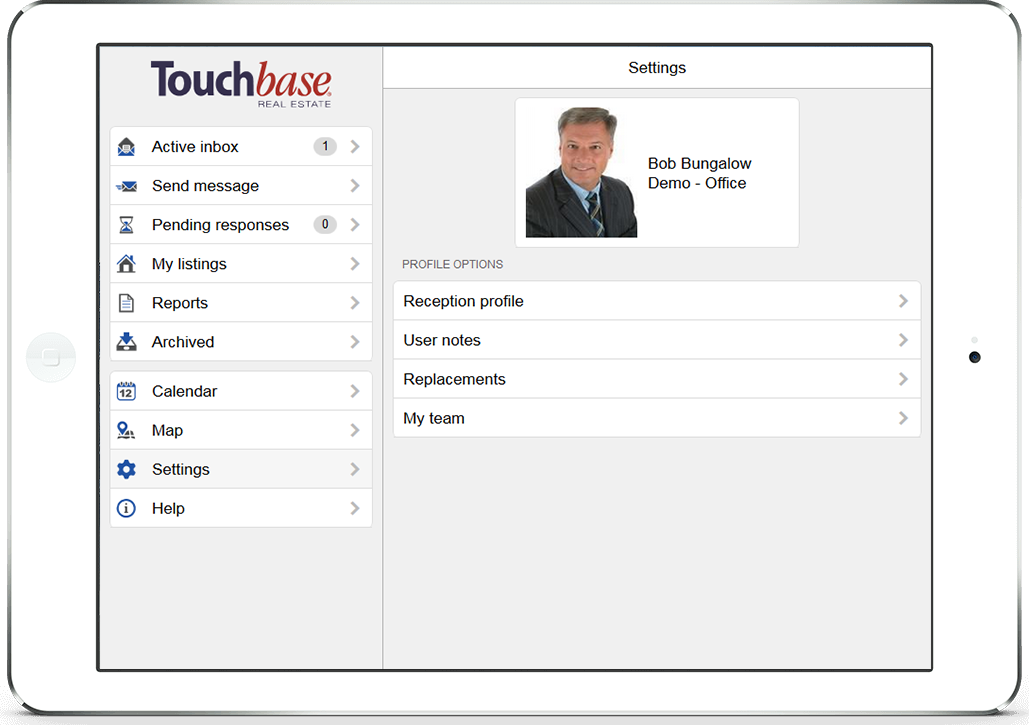Select the Settings gear icon
Screen dimensions: 1029x725
(126, 469)
